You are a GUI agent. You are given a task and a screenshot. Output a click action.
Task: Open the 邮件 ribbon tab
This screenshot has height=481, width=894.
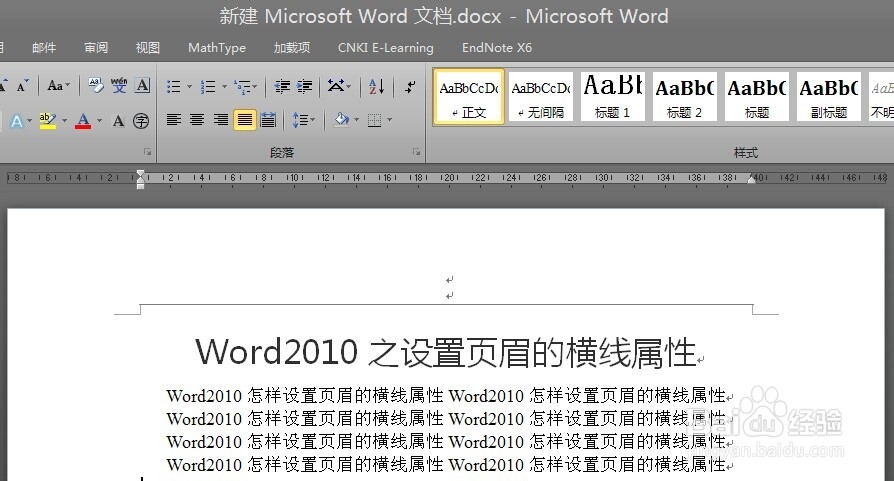[x=44, y=47]
